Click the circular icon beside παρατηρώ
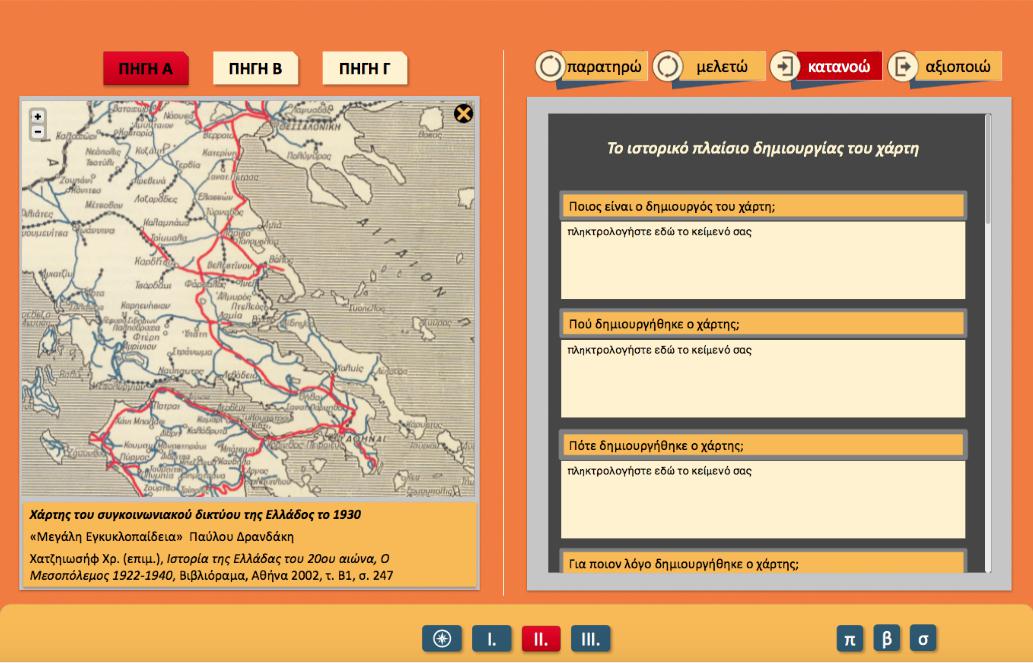 tap(550, 66)
